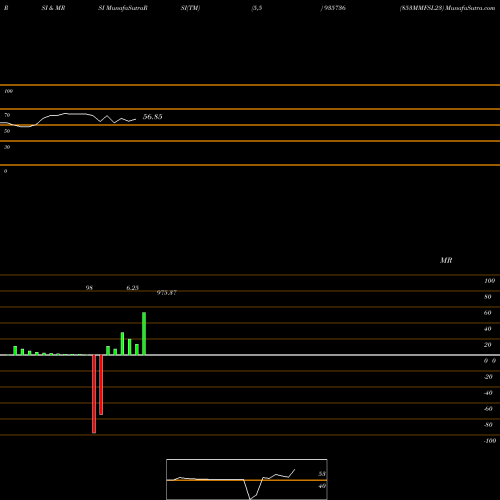Click the SI & MR header text
500x500 pixels.
[x=53, y=8]
